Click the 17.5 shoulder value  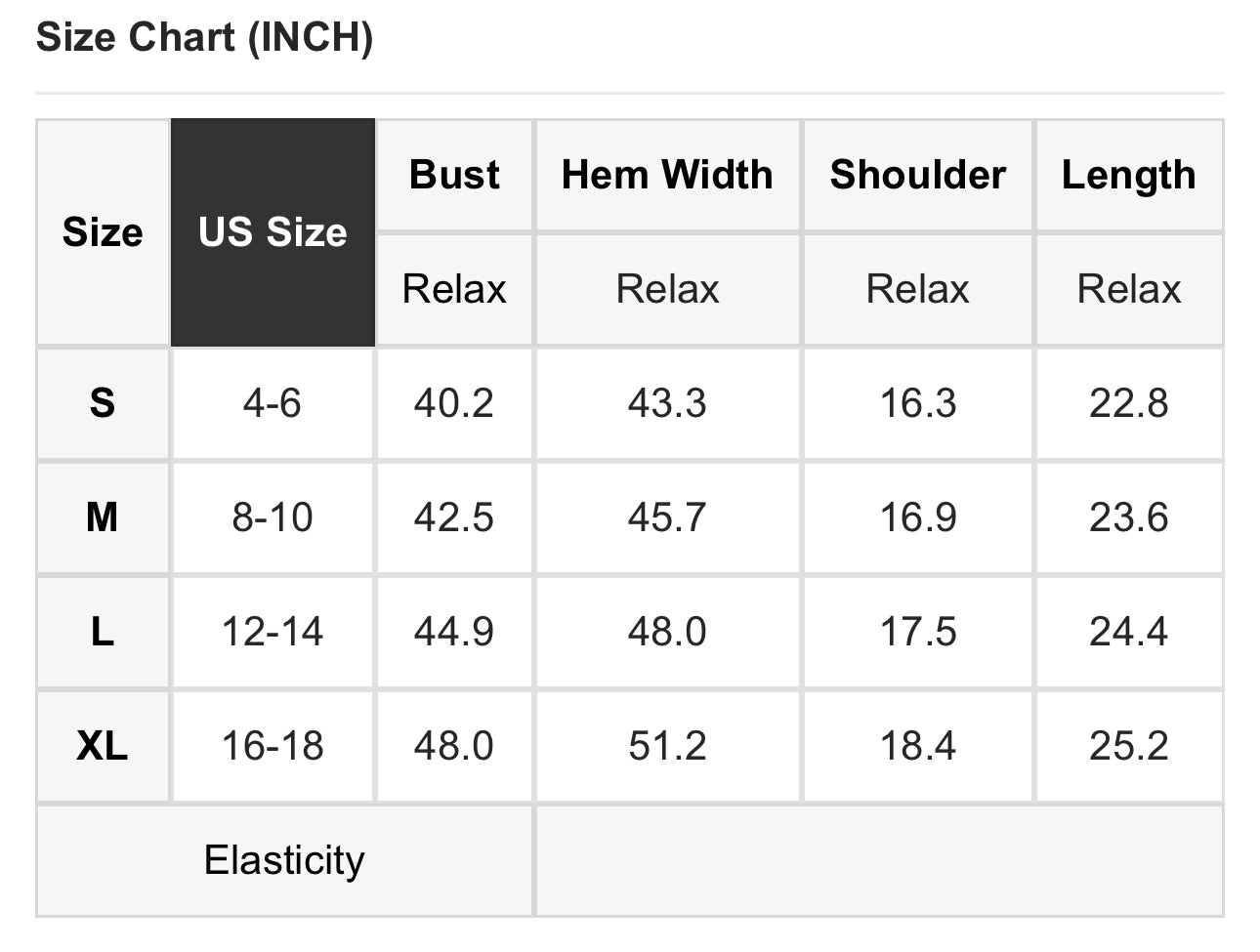[917, 632]
